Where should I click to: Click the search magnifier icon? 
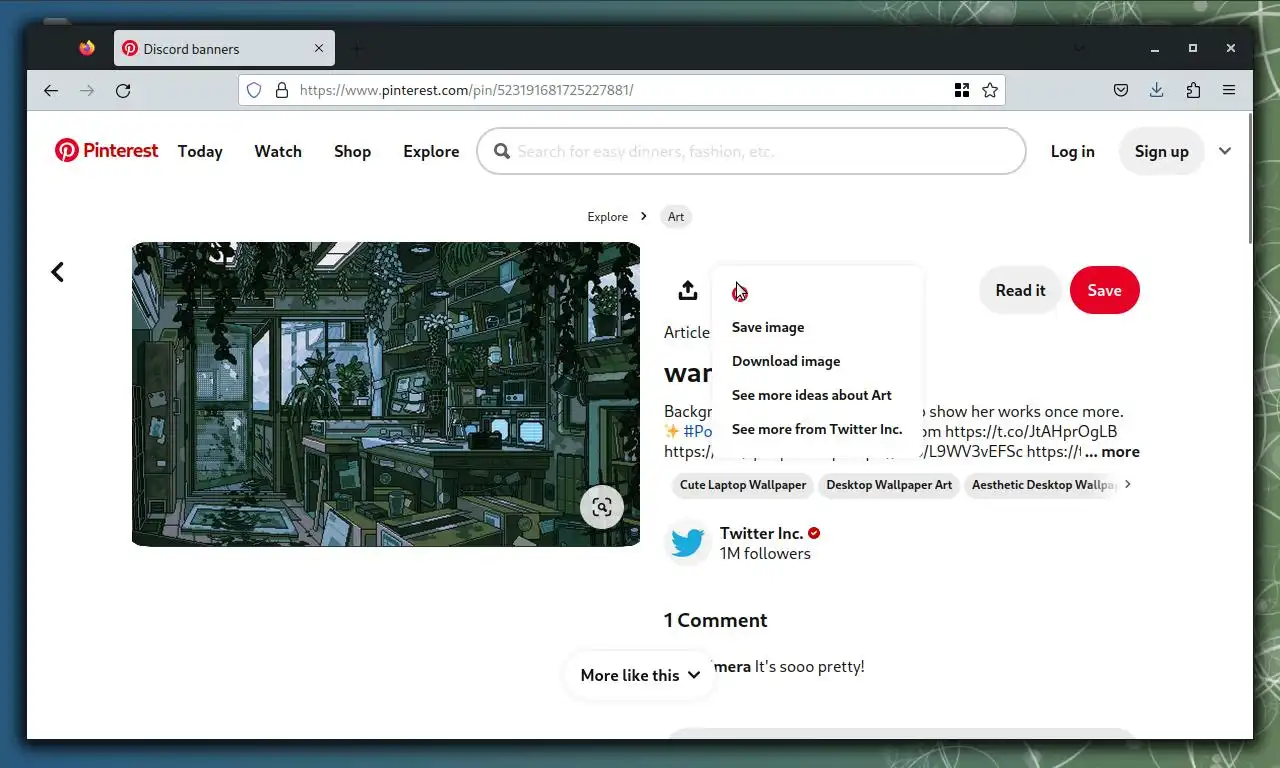point(501,151)
